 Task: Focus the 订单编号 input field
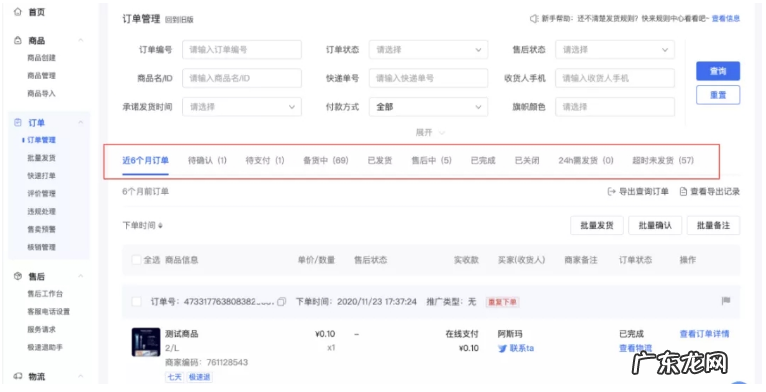pyautogui.click(x=242, y=50)
